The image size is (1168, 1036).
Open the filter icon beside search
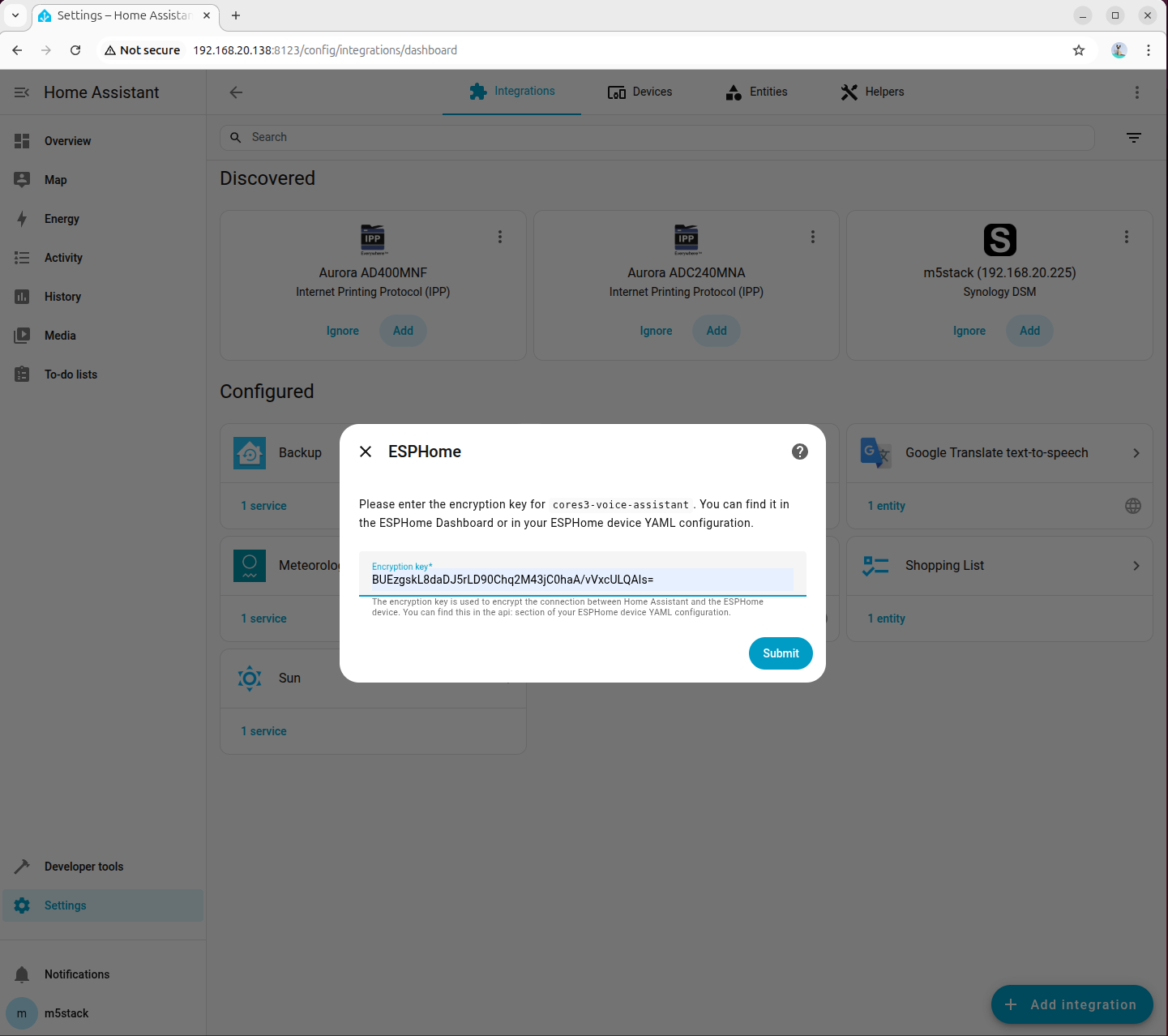point(1134,138)
